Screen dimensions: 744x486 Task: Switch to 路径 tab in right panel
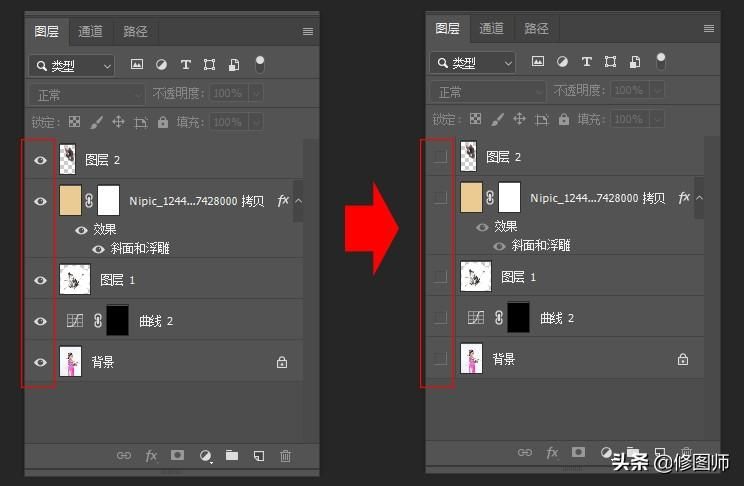[536, 28]
